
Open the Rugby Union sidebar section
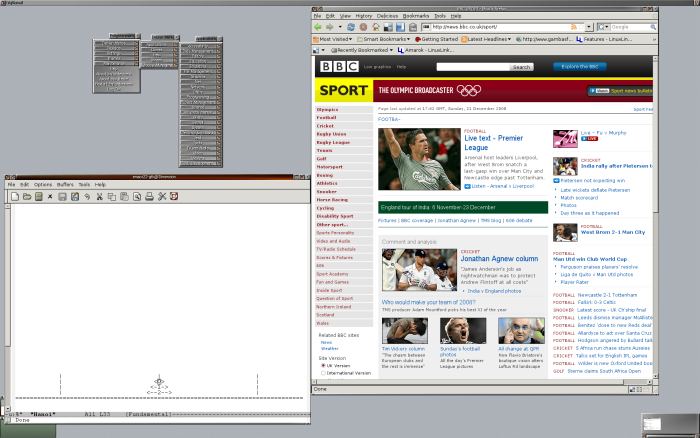(x=331, y=134)
